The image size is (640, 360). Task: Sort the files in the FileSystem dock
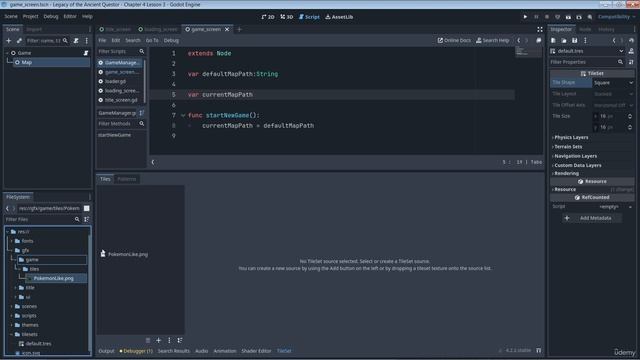click(x=87, y=220)
